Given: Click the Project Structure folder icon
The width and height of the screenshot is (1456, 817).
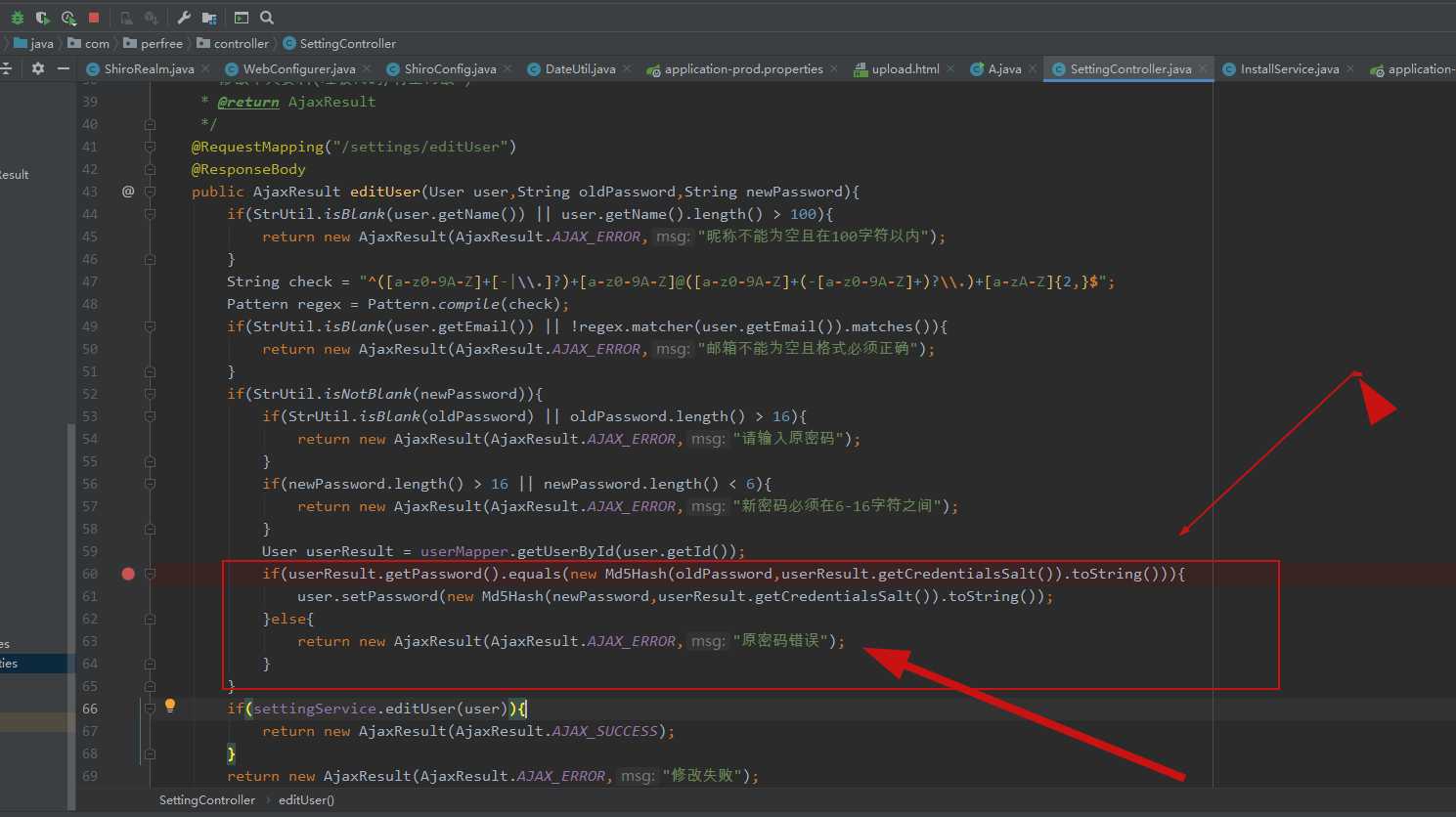Looking at the screenshot, I should (209, 18).
